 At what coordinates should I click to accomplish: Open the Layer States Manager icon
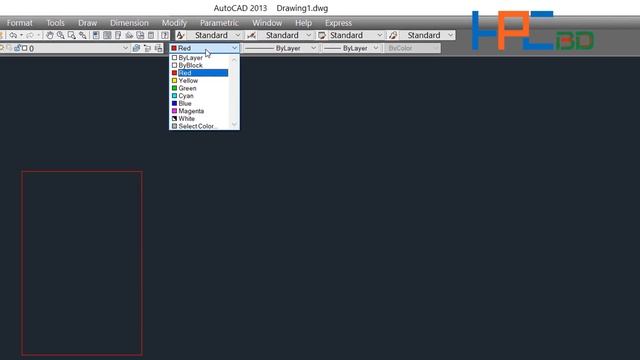[158, 48]
